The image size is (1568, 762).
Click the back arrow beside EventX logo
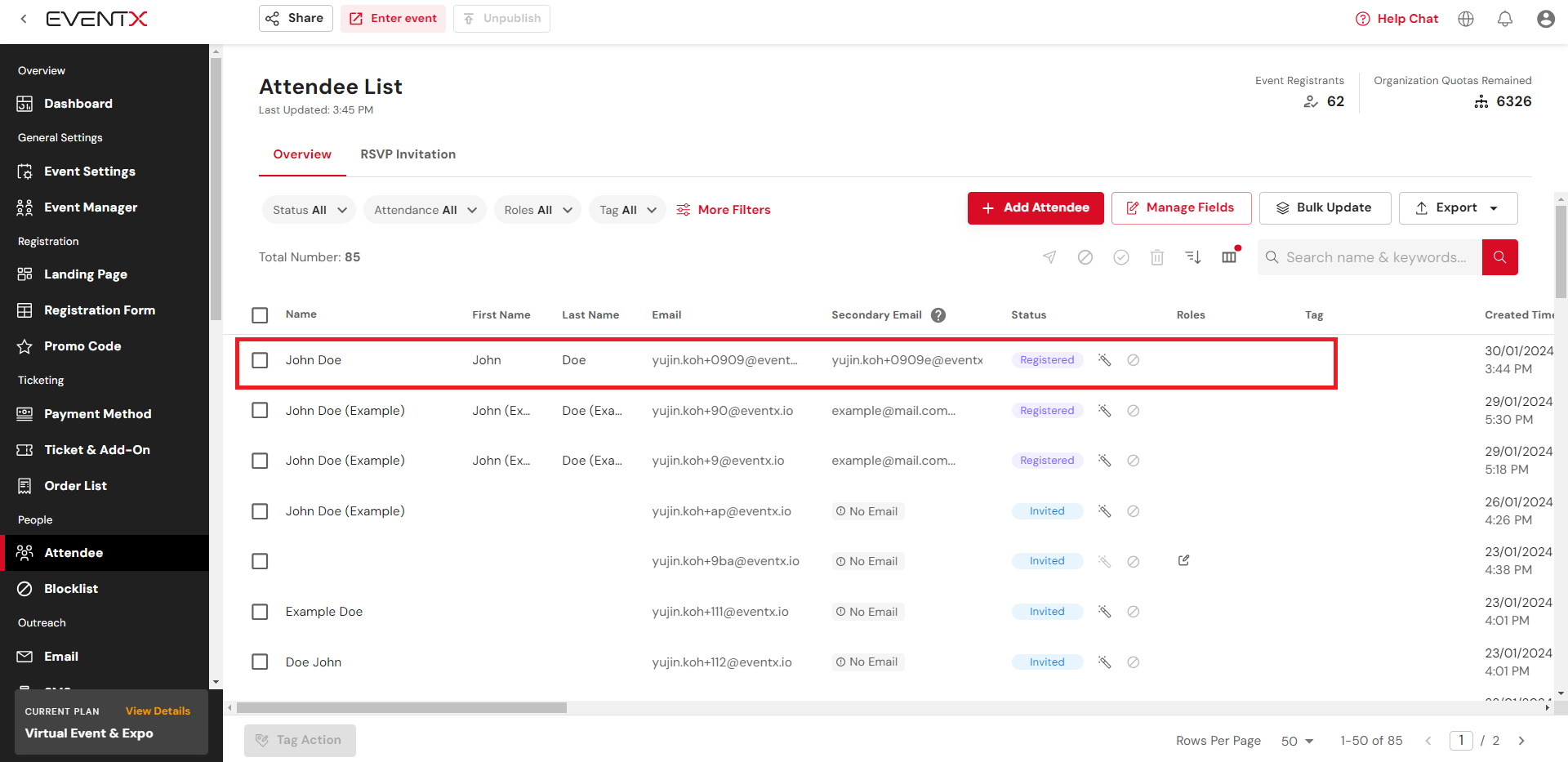pos(24,19)
